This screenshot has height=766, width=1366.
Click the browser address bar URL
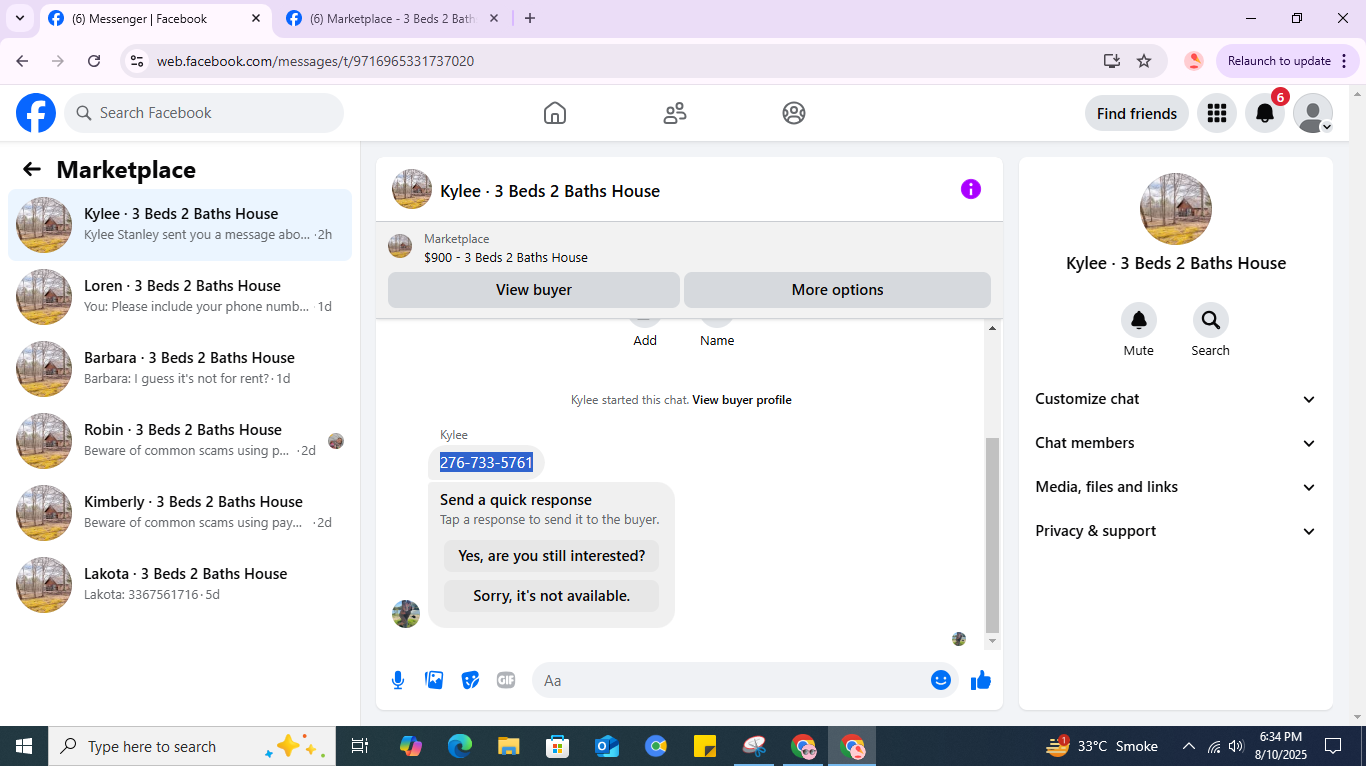tap(315, 61)
